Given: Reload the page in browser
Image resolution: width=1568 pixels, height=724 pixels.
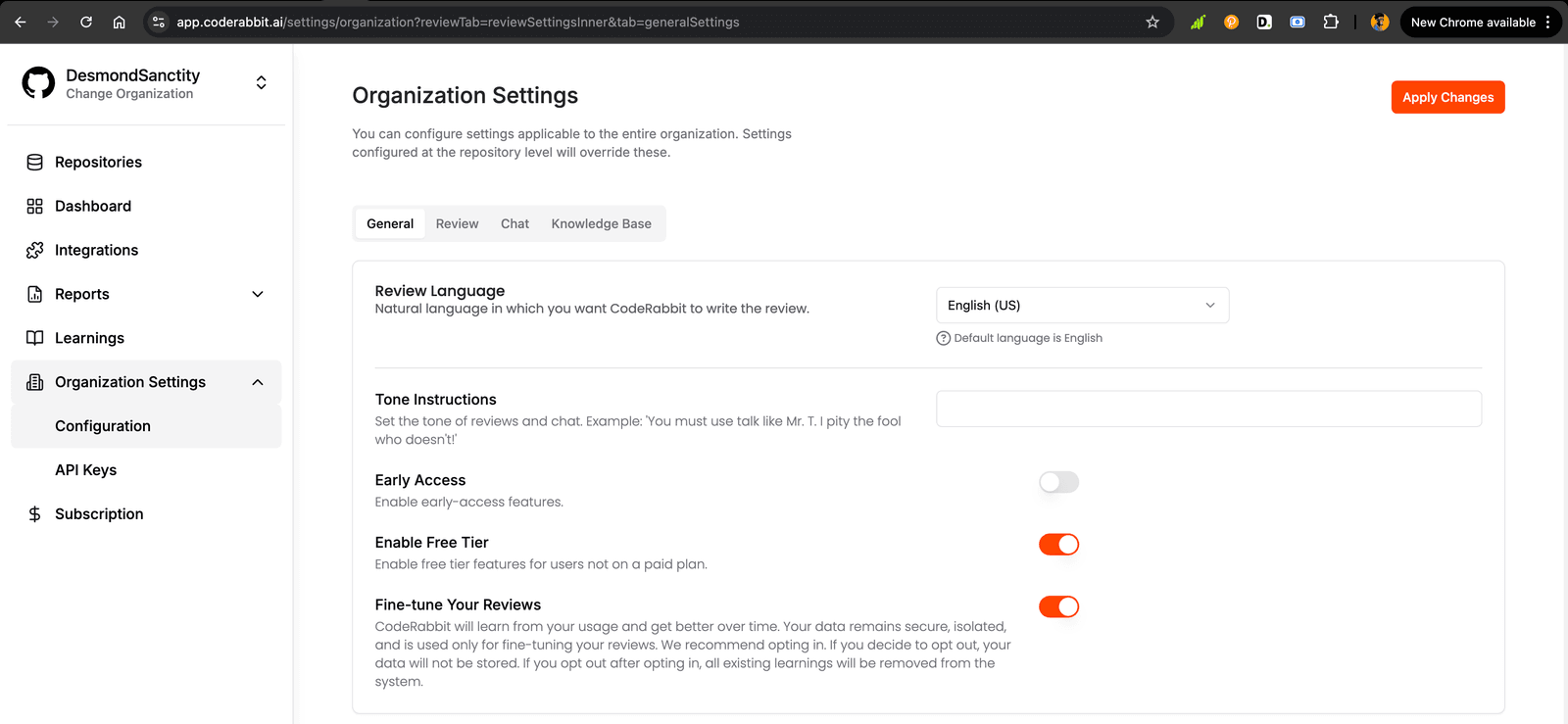Looking at the screenshot, I should point(86,23).
